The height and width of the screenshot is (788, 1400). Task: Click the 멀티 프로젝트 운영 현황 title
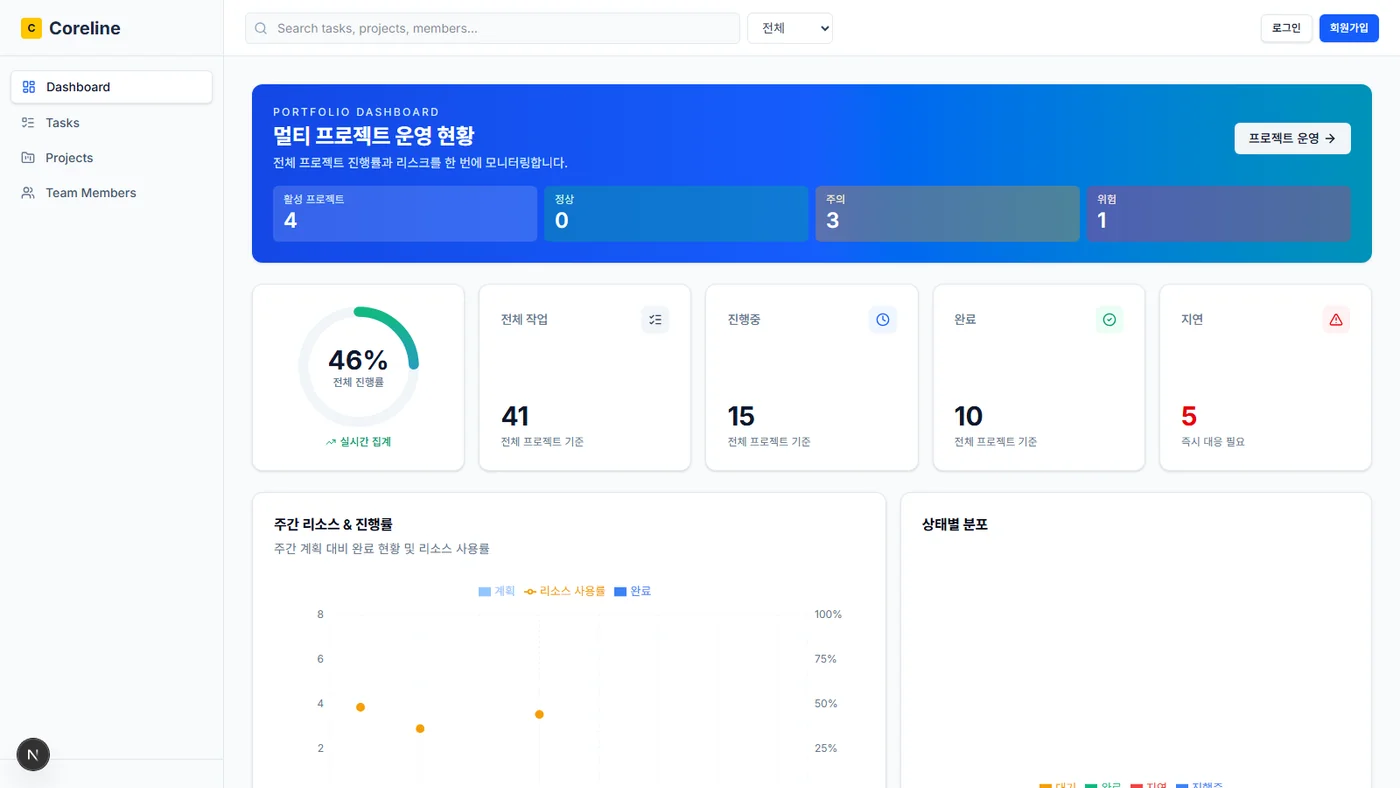[x=373, y=136]
